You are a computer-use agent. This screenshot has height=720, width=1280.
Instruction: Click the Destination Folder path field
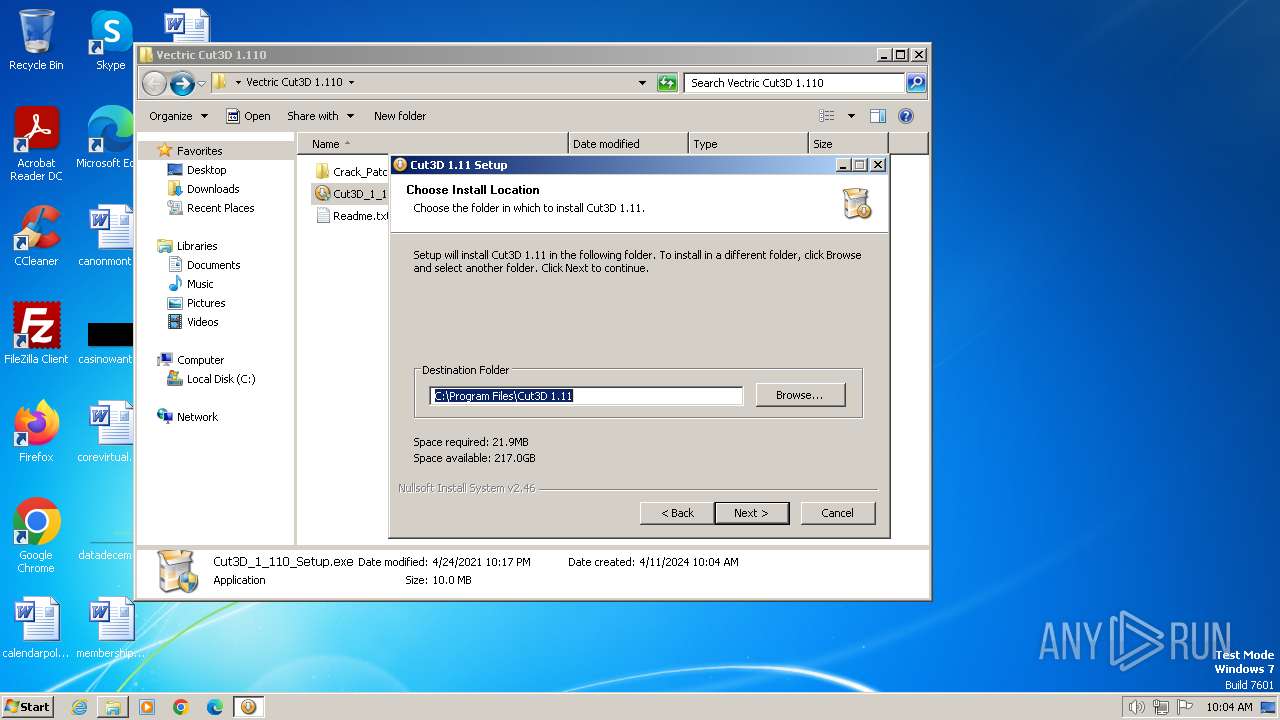[586, 396]
